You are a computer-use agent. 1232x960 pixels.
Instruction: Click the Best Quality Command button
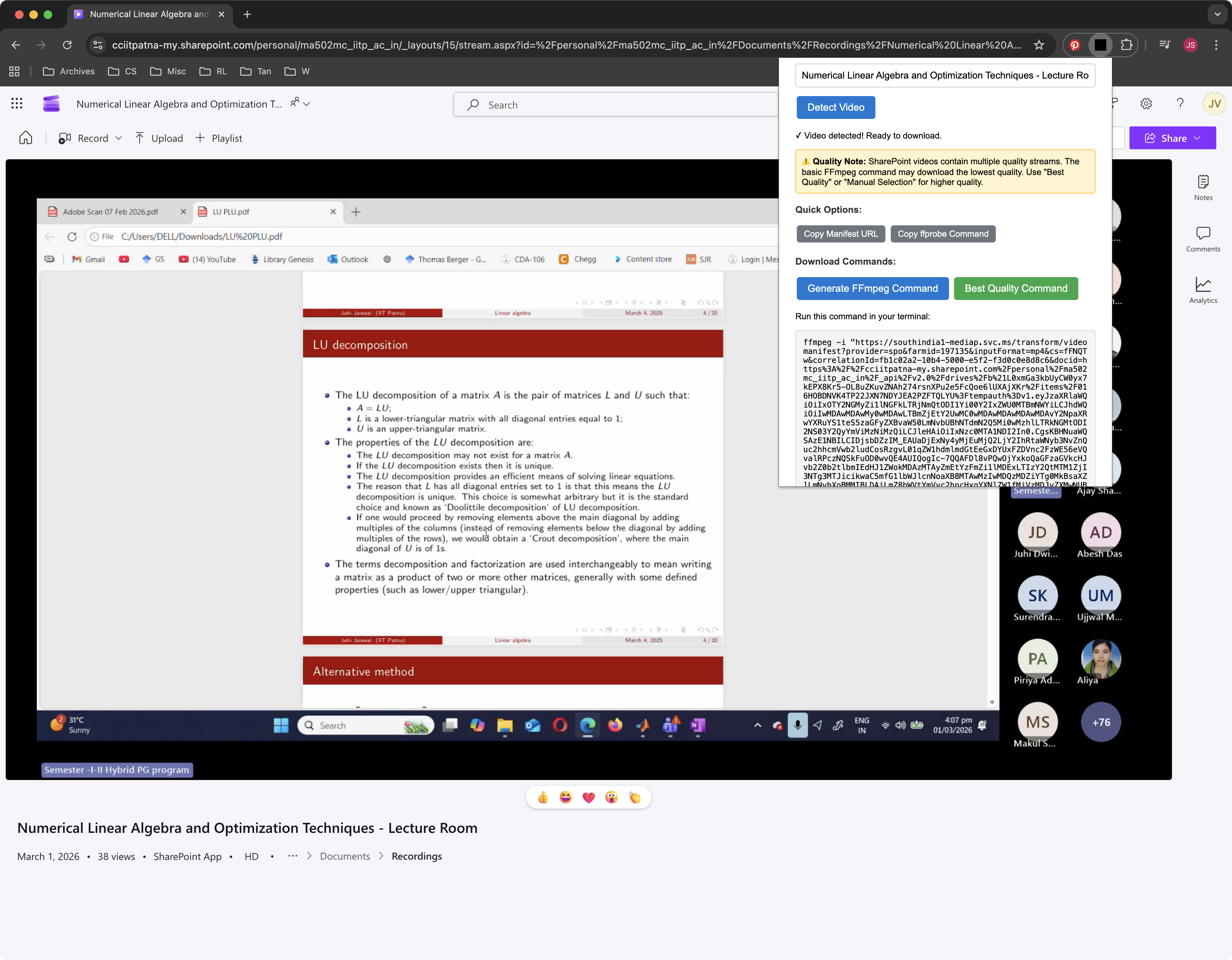(1016, 288)
